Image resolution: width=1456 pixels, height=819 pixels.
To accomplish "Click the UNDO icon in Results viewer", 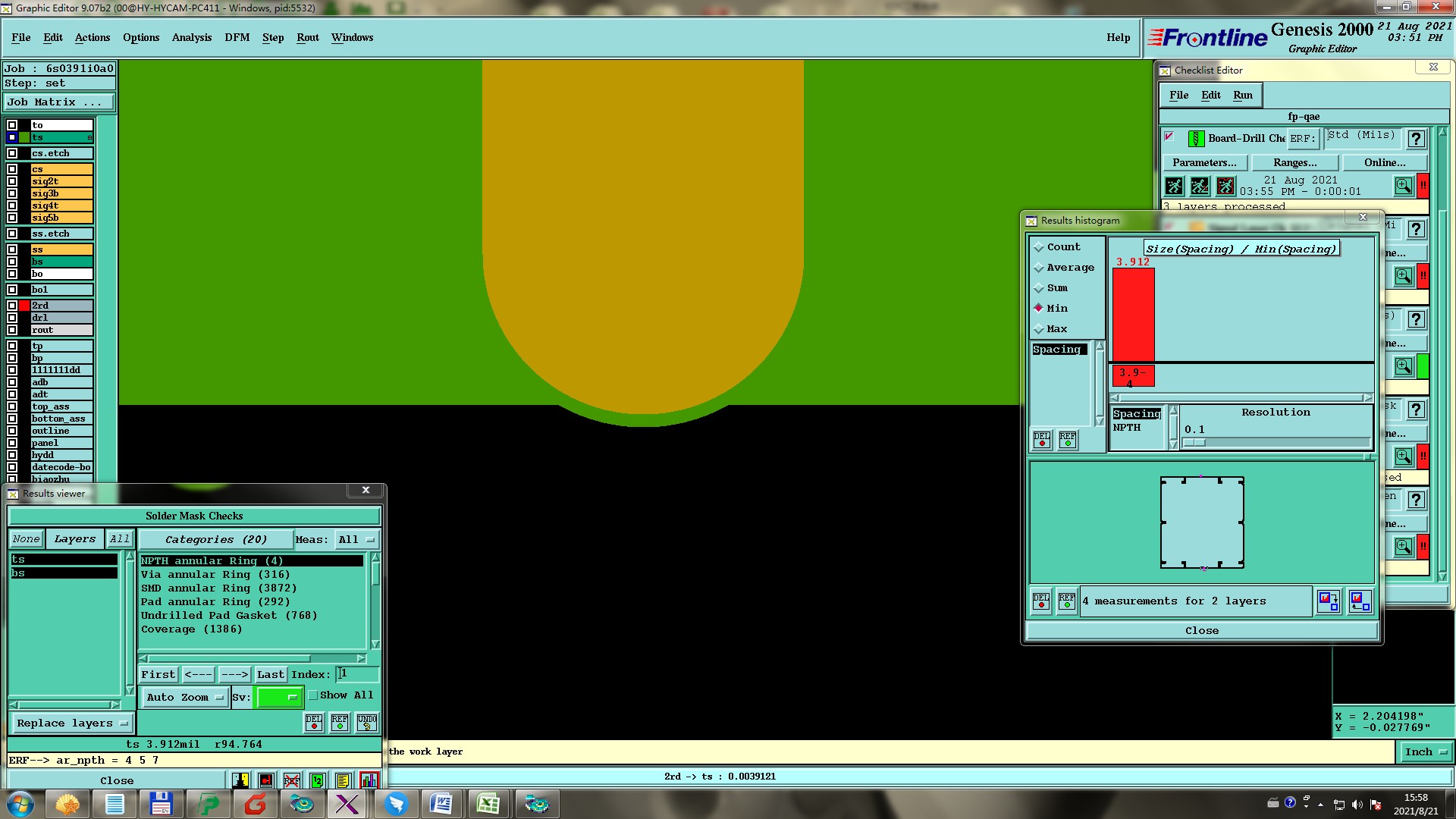I will pyautogui.click(x=367, y=722).
